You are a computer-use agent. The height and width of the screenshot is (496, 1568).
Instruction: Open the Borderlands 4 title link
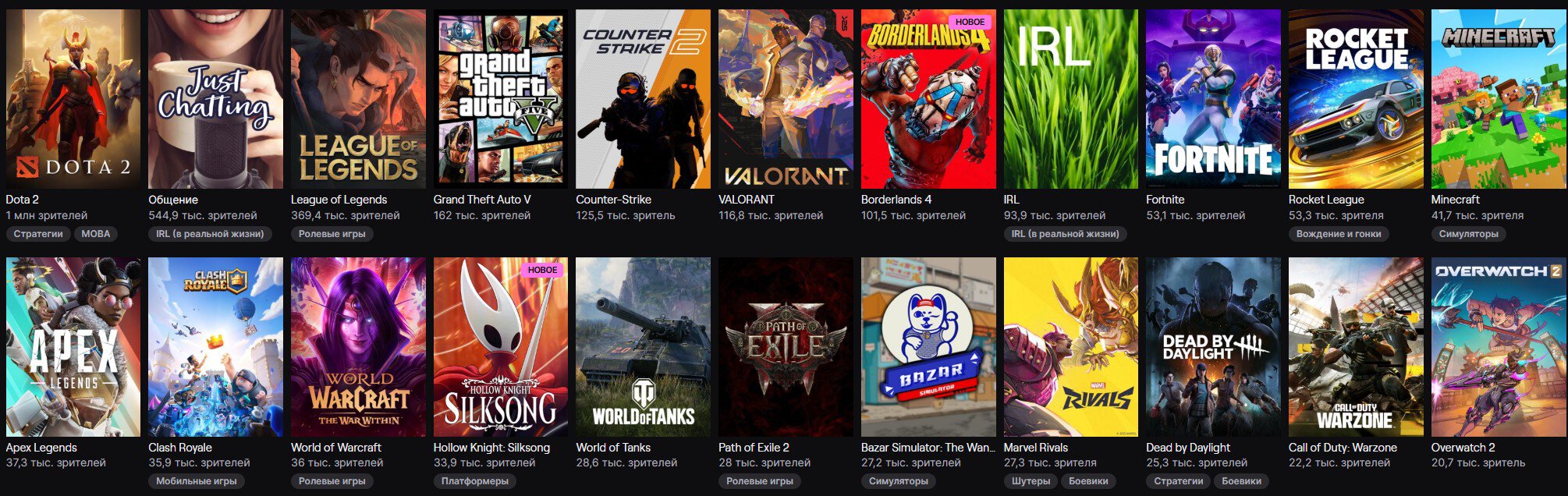coord(896,200)
